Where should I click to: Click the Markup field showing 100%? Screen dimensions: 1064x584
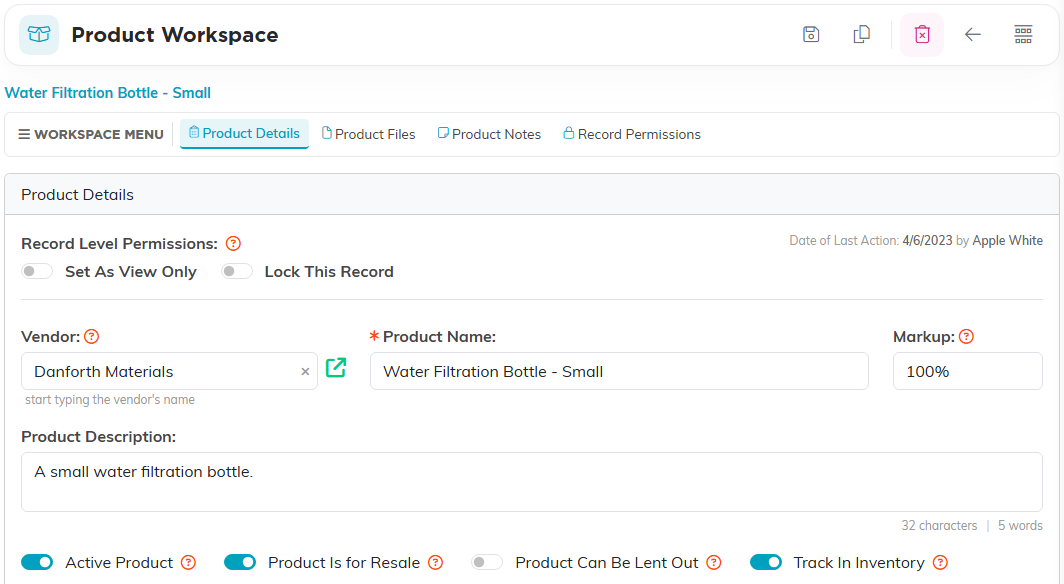[x=968, y=371]
